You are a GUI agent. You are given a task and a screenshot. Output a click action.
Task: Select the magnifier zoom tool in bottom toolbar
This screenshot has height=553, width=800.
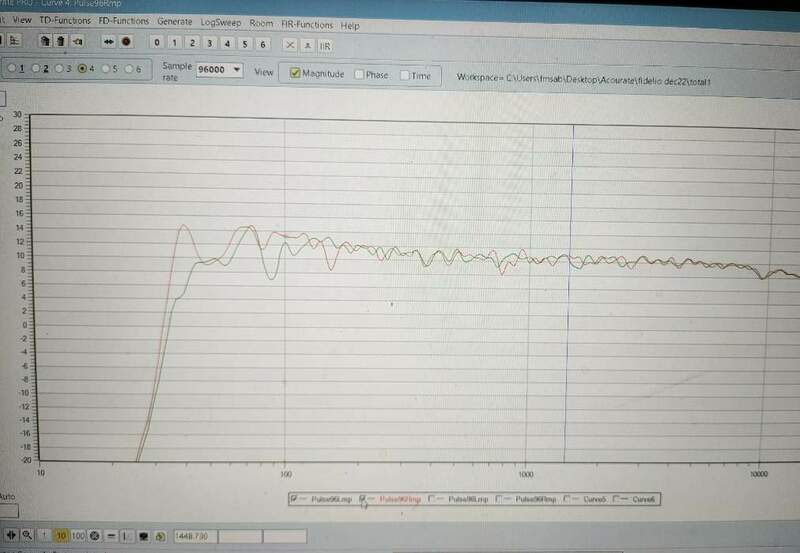[x=28, y=536]
